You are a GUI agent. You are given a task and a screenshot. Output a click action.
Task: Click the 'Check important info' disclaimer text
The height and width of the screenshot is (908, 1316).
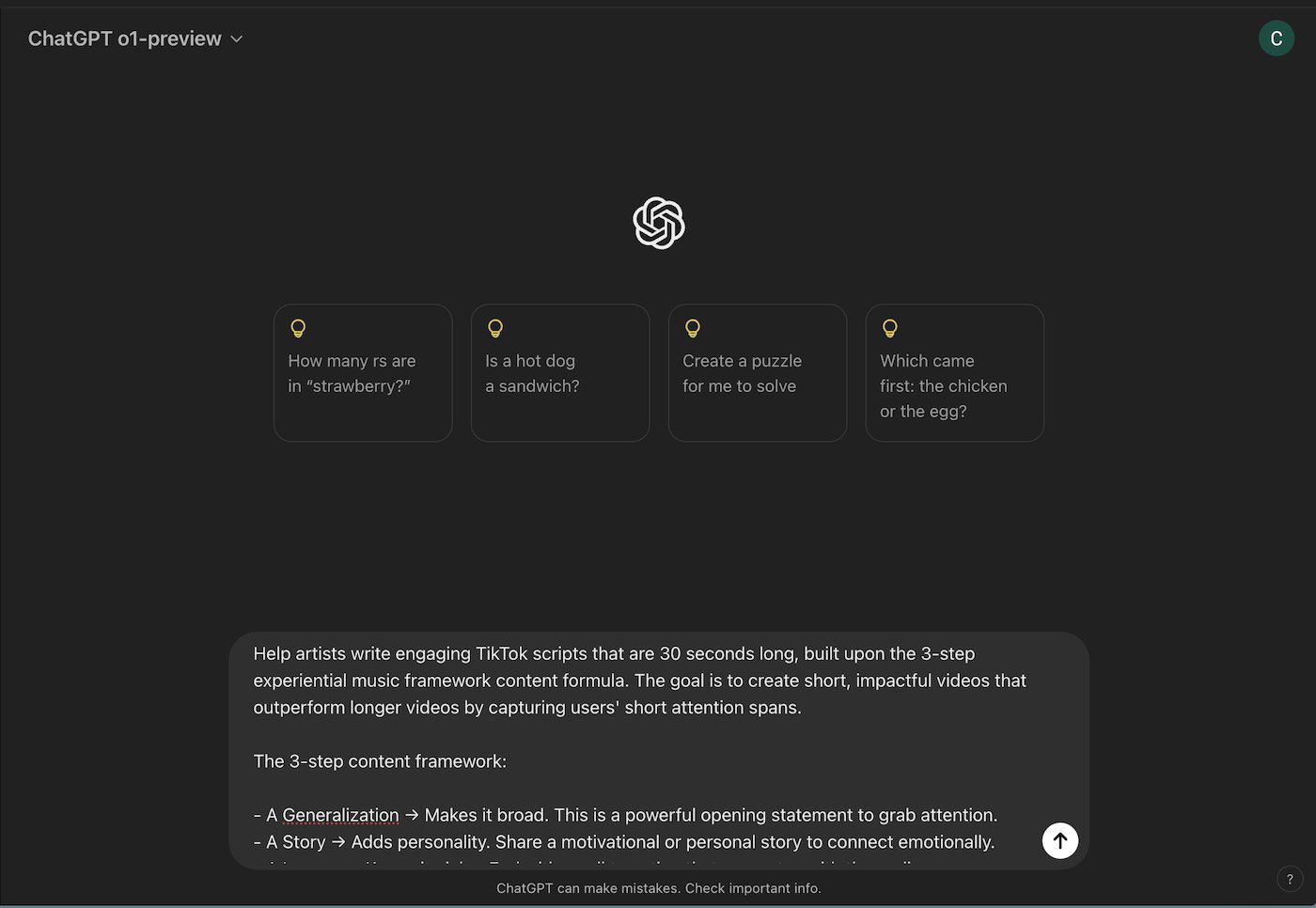[753, 888]
